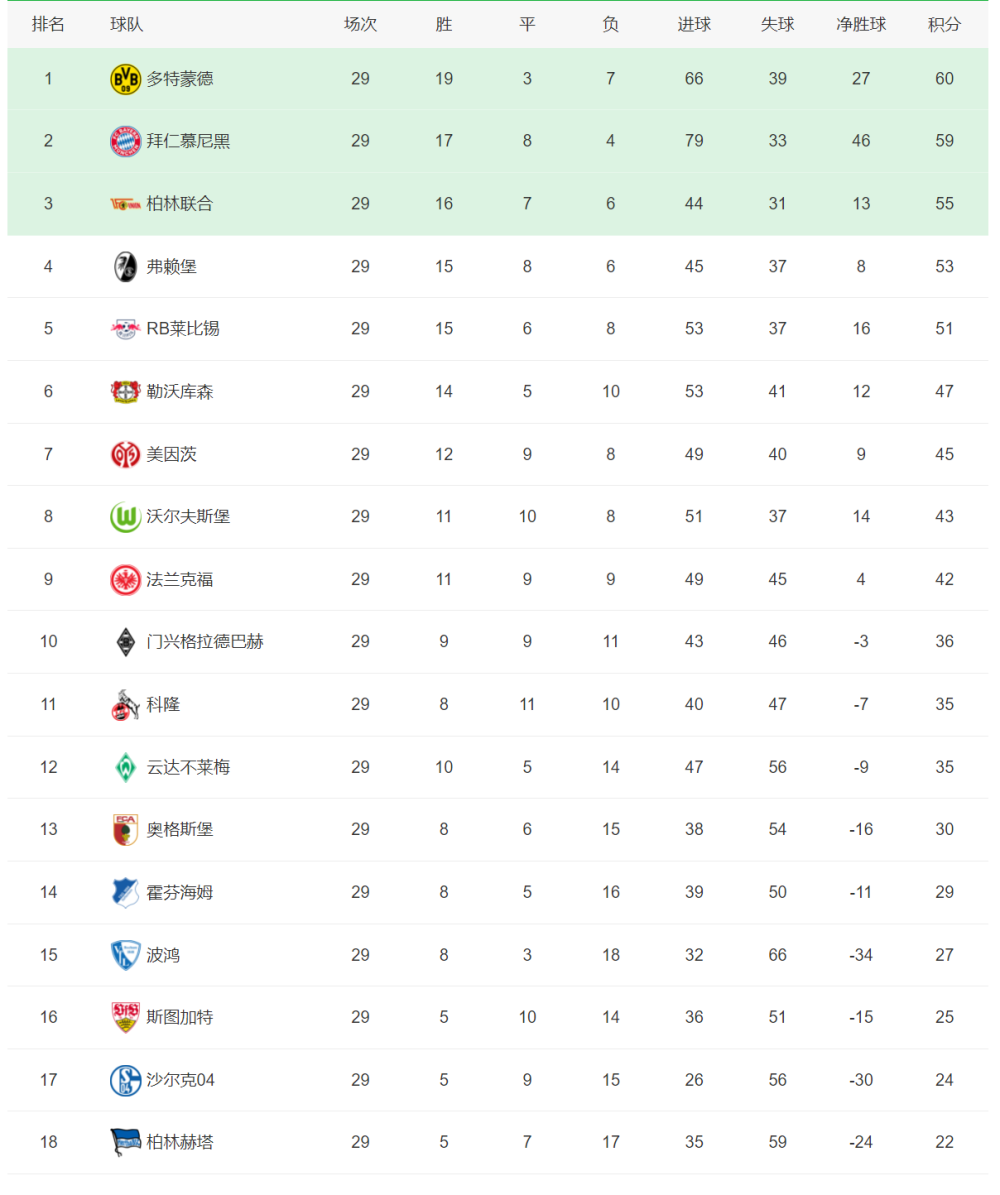This screenshot has width=1000, height=1195.
Task: Click the Stuttgart VfB crest
Action: click(x=125, y=1017)
